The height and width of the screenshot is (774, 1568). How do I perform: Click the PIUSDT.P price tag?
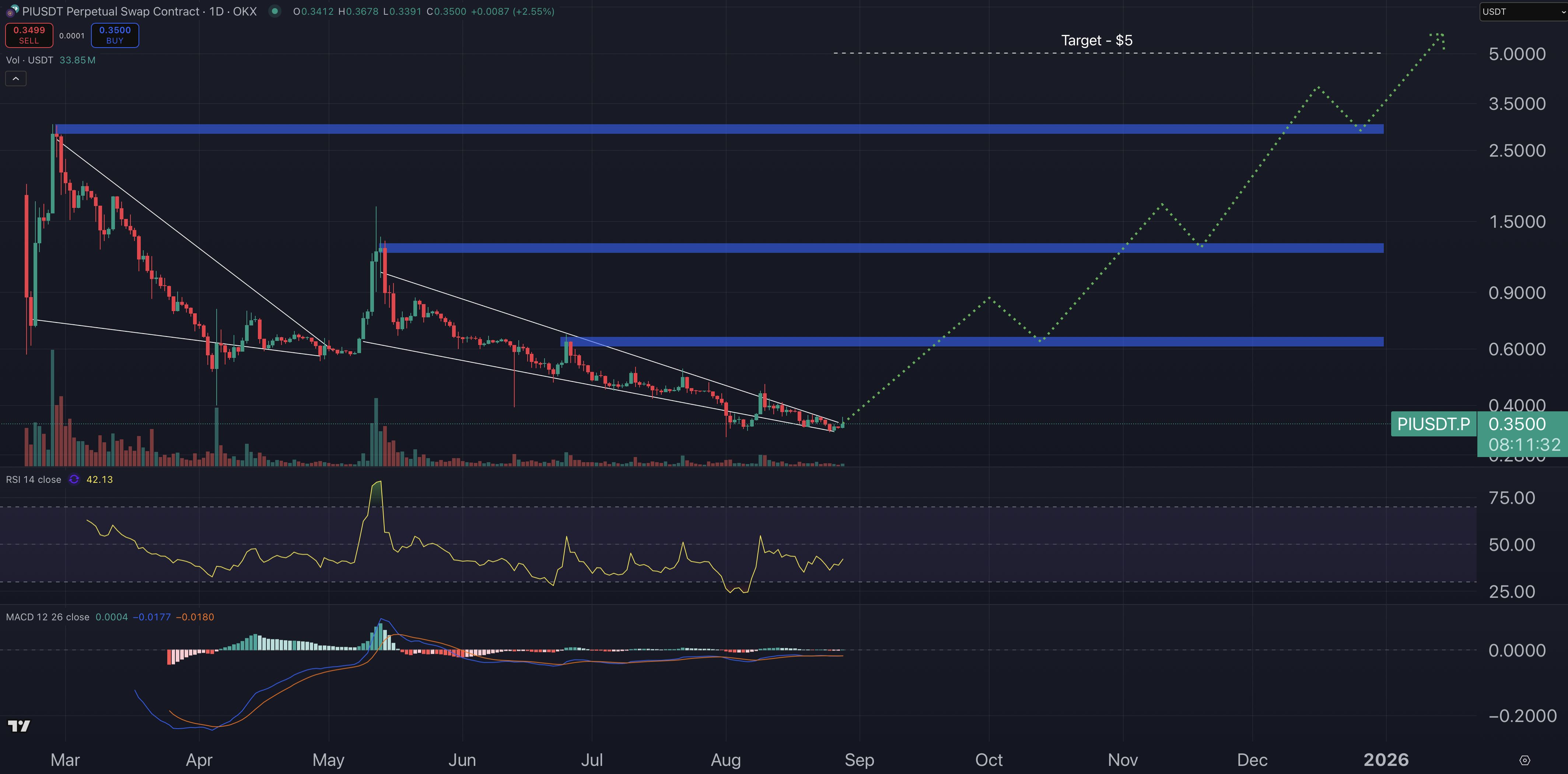(1434, 424)
